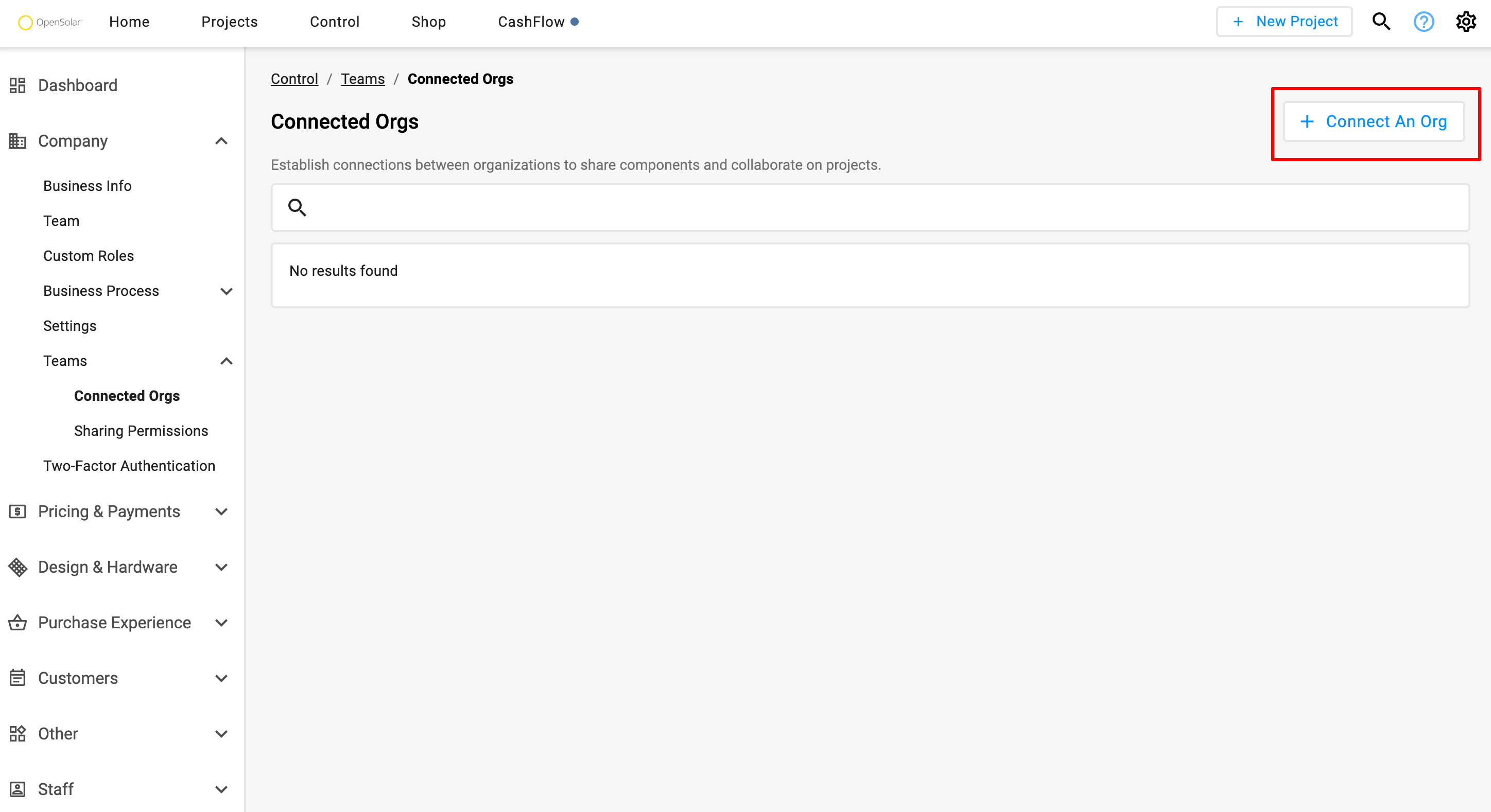Click the Pricing & Payments dollar icon
1491x812 pixels.
click(x=18, y=511)
